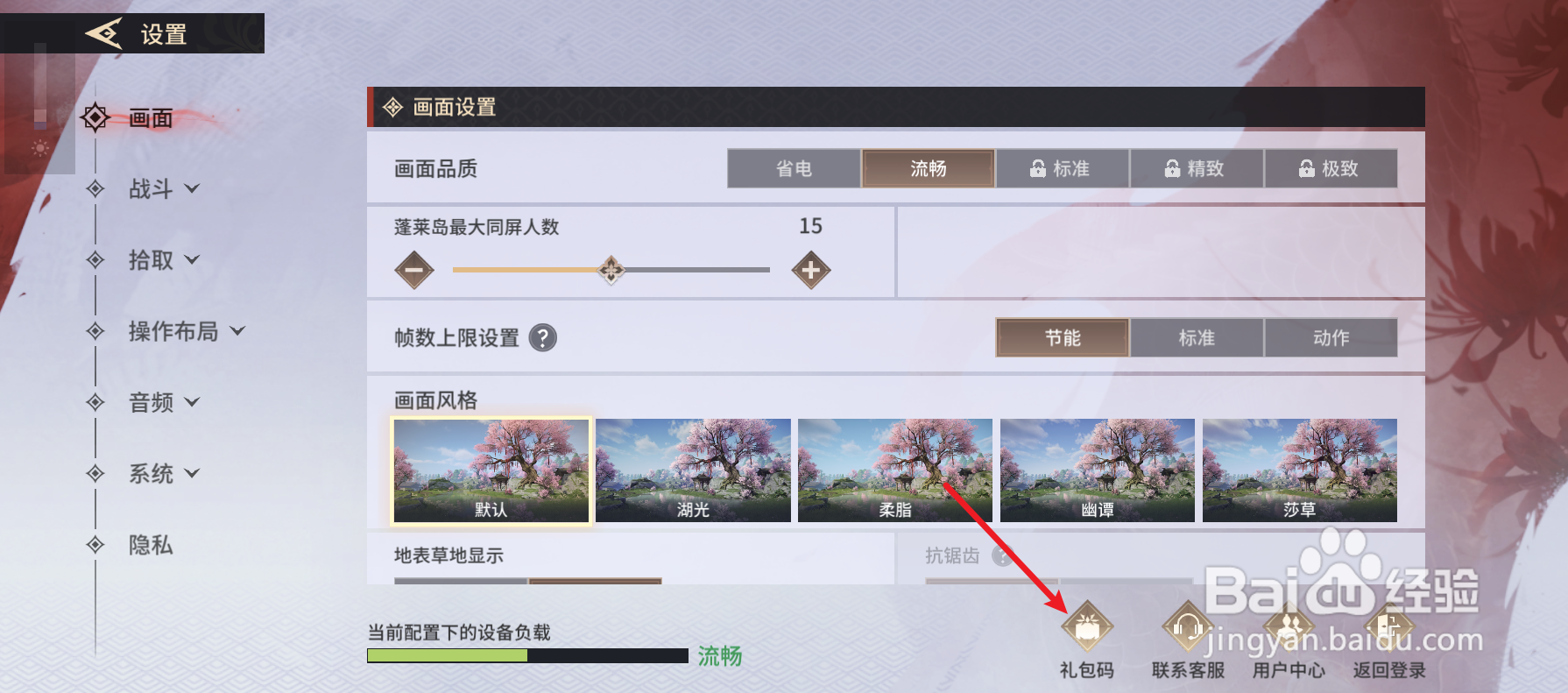Expand the 音频 settings section
1568x693 pixels.
click(163, 402)
